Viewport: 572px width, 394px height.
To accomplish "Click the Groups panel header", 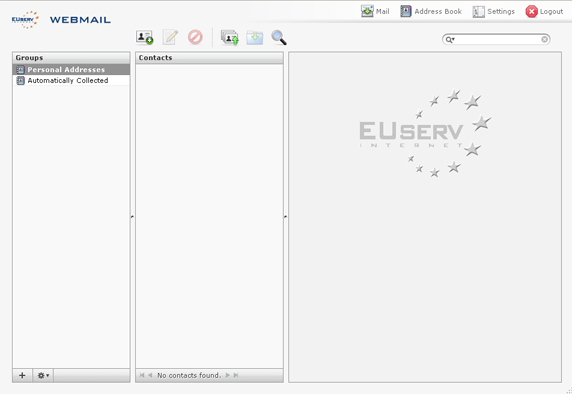I will point(71,58).
